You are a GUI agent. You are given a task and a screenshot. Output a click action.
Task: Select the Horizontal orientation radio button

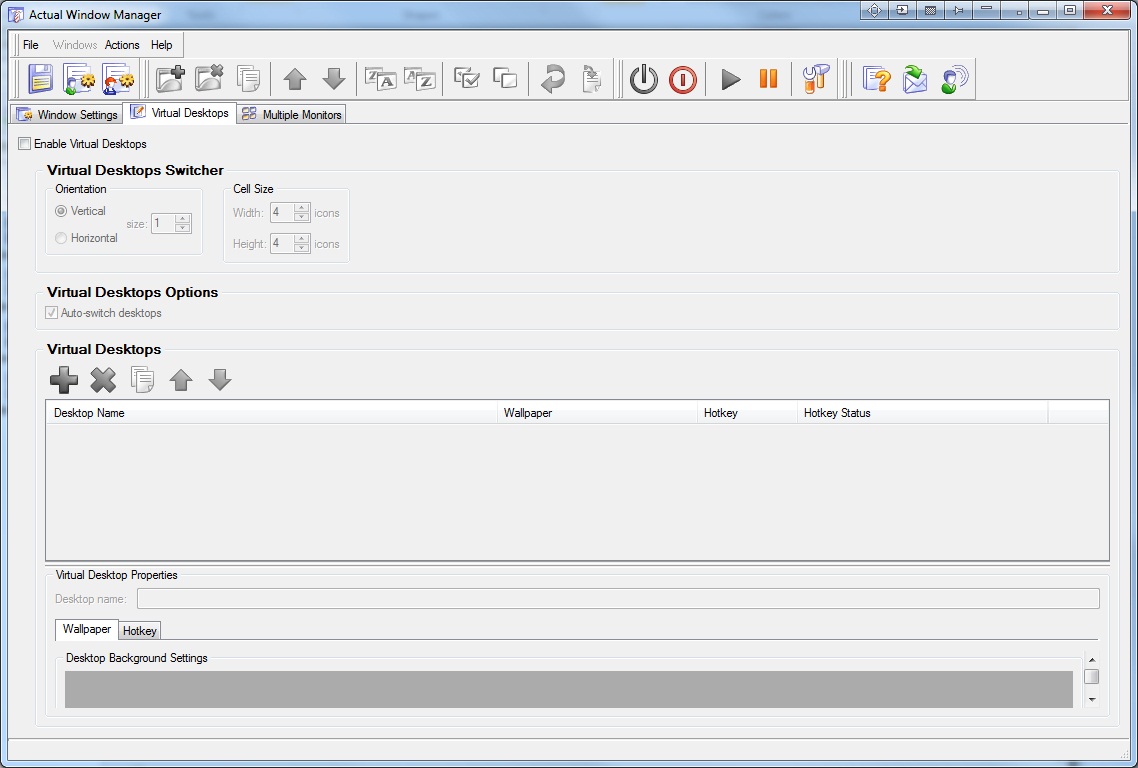(x=61, y=238)
